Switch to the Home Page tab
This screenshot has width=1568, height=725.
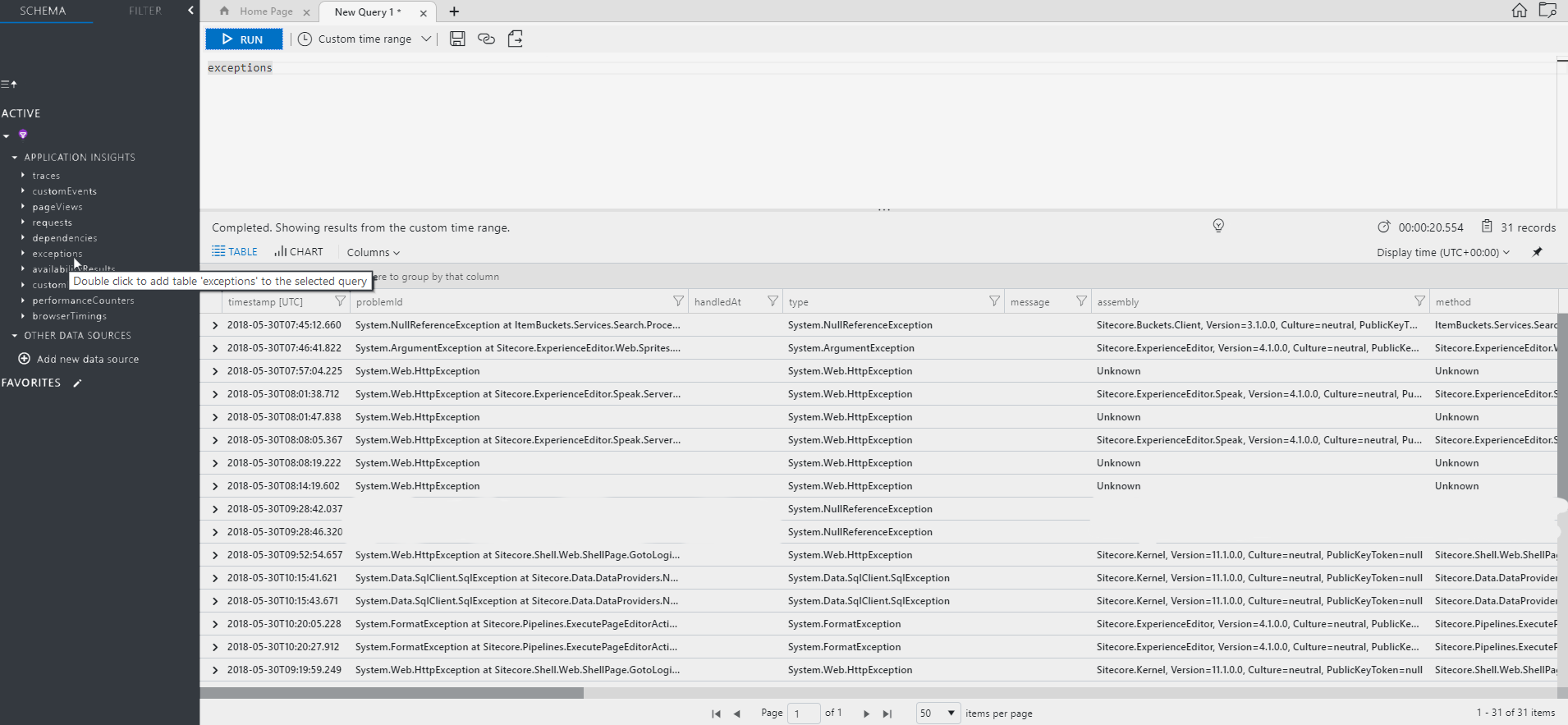click(x=265, y=11)
